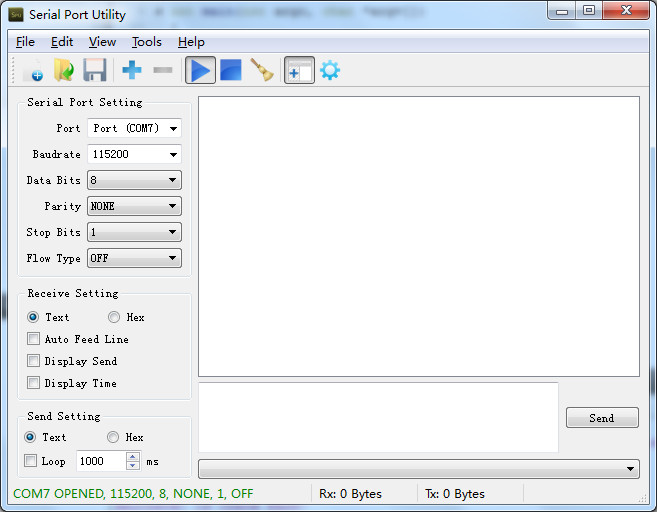Open file using the folder icon
Viewport: 657px width, 512px height.
point(64,70)
